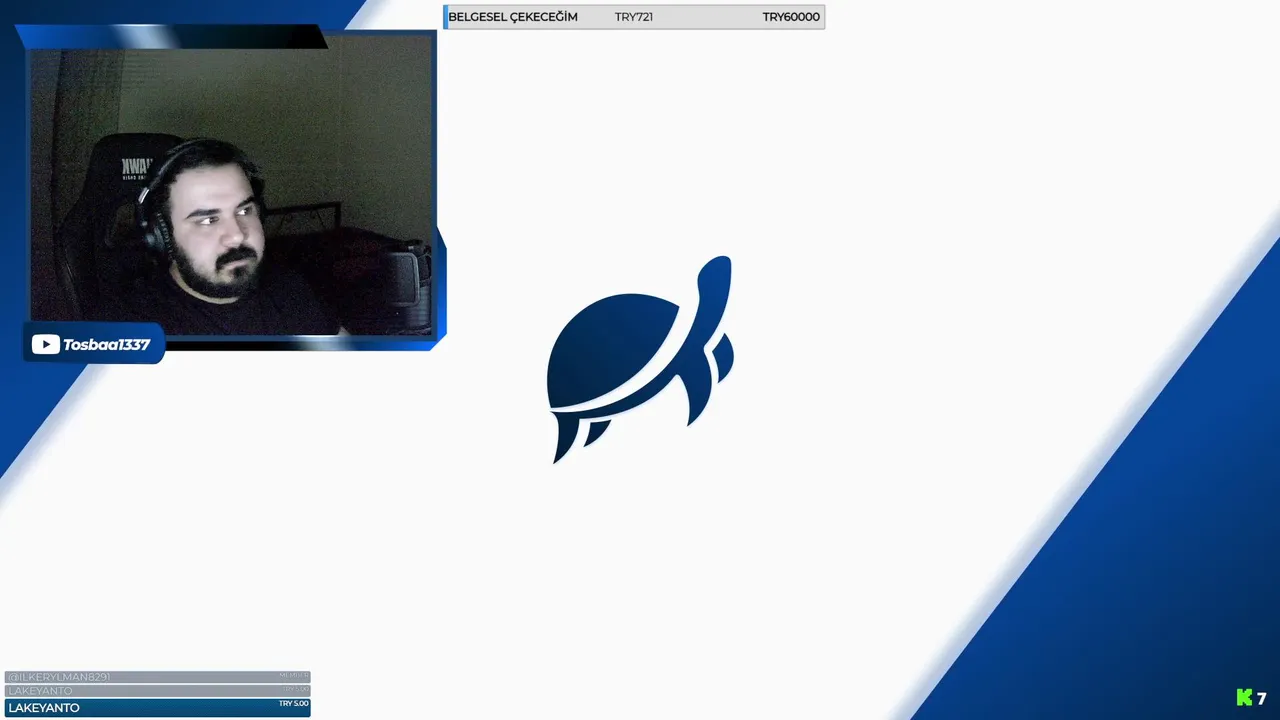Click the donation goal progress bar
This screenshot has width=1280, height=720.
pyautogui.click(x=634, y=17)
